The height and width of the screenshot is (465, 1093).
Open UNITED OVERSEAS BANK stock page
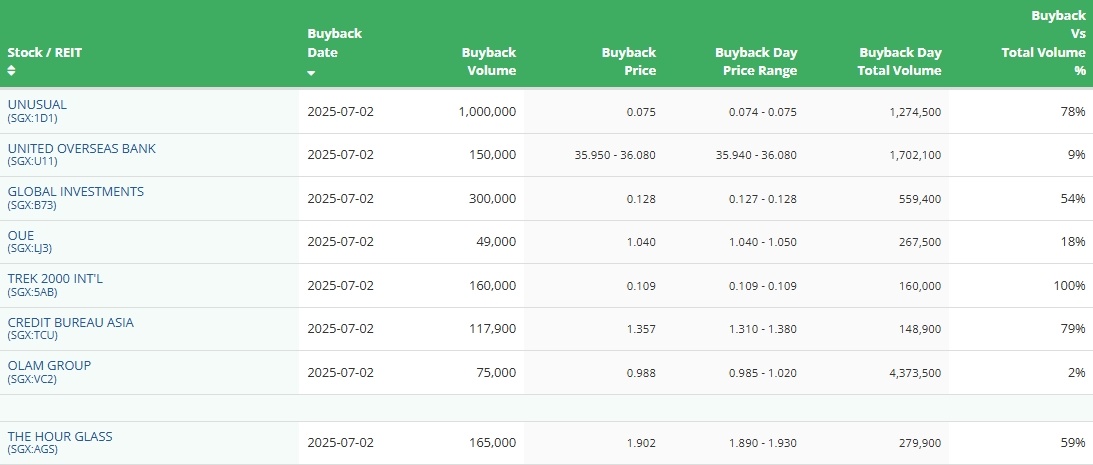82,148
